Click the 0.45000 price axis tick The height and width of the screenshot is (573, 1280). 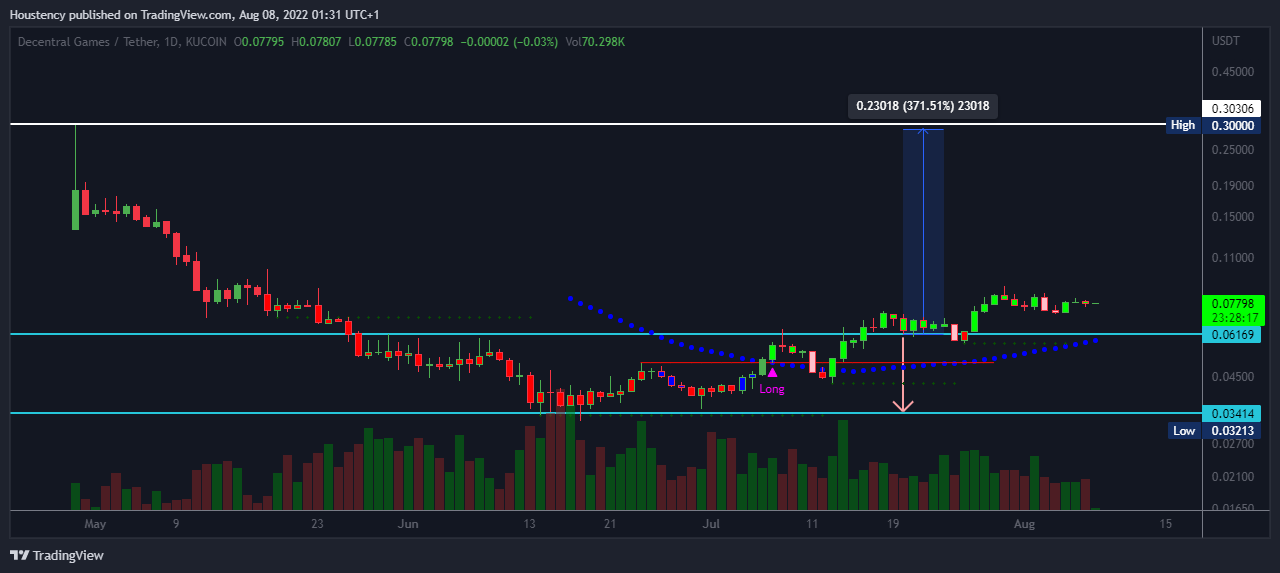pyautogui.click(x=1232, y=72)
